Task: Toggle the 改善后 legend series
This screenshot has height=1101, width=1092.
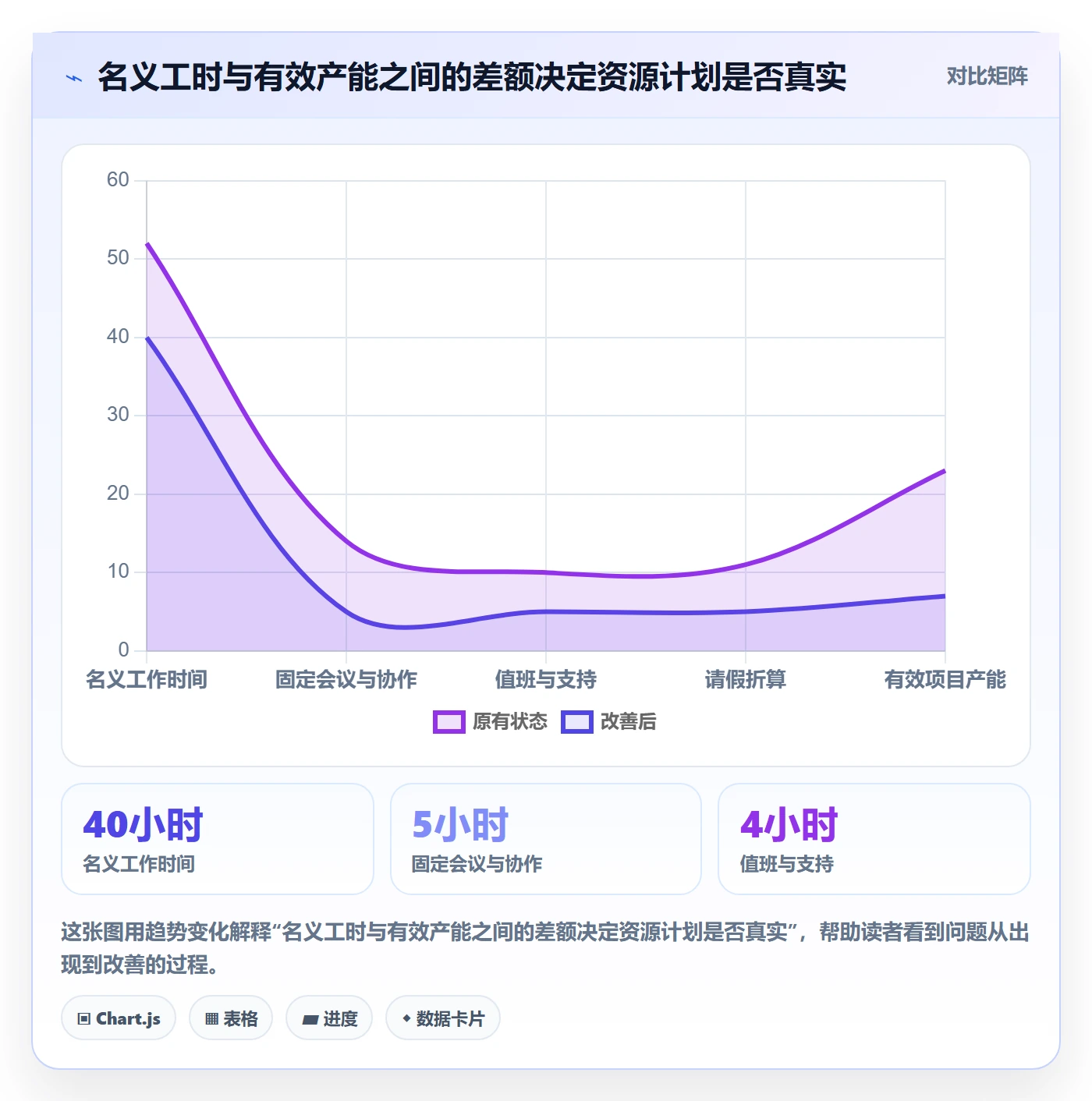Action: click(x=608, y=722)
